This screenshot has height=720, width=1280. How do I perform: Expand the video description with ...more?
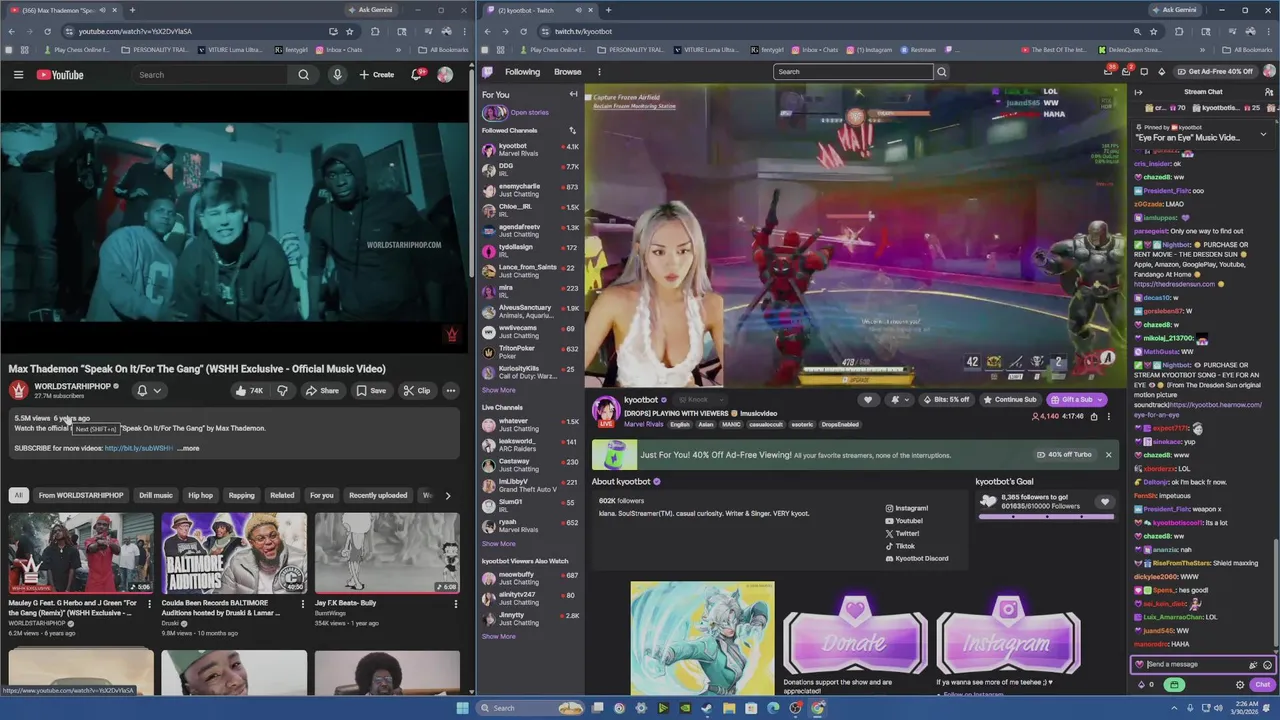189,448
